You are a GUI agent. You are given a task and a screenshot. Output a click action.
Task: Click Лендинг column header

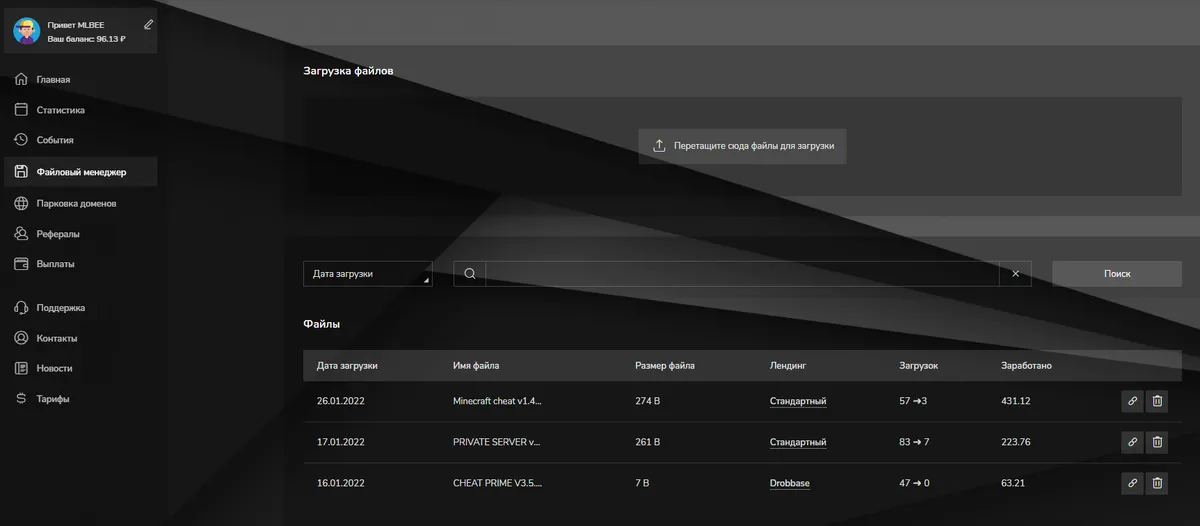[x=788, y=365]
